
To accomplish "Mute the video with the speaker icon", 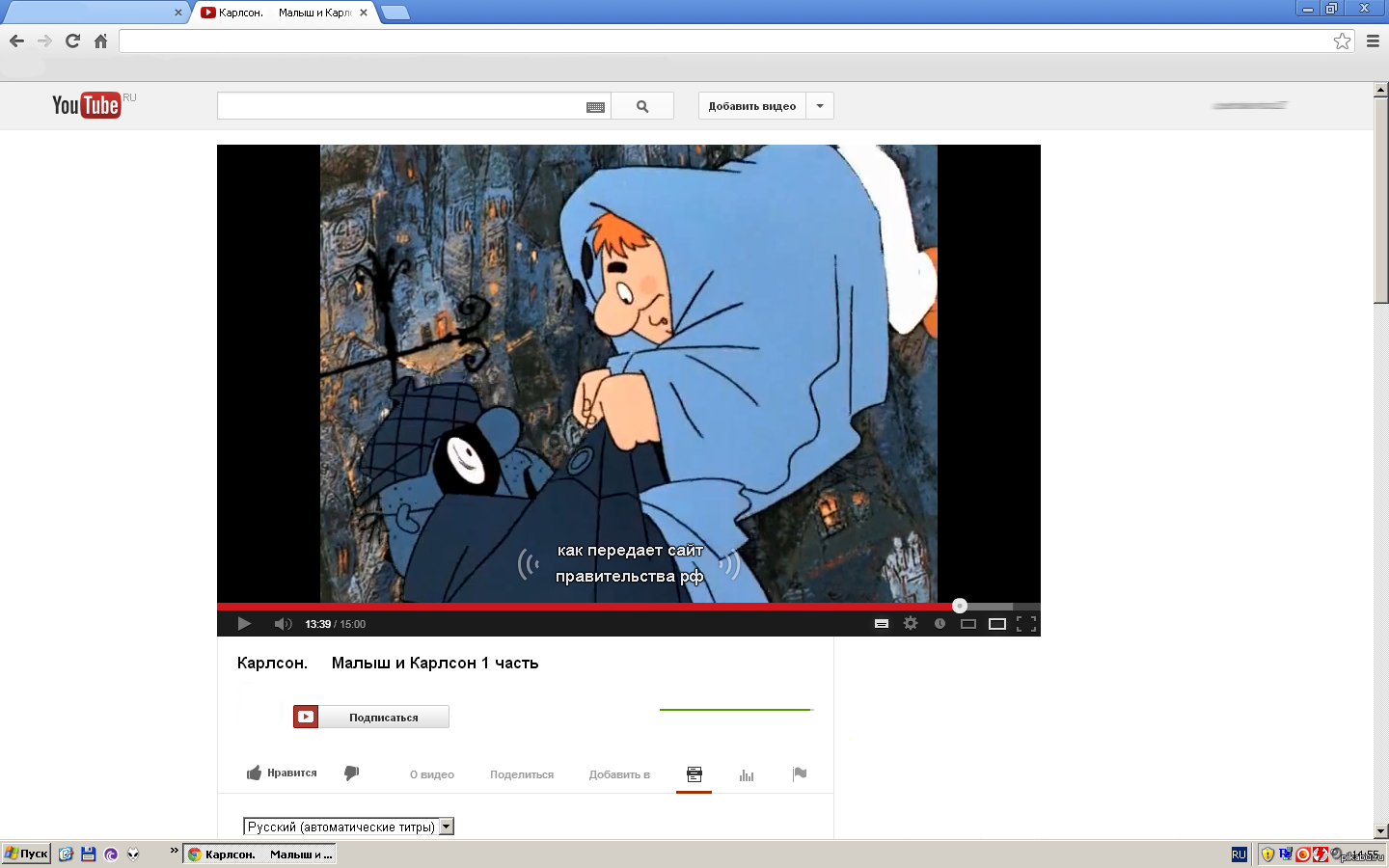I will coord(283,624).
